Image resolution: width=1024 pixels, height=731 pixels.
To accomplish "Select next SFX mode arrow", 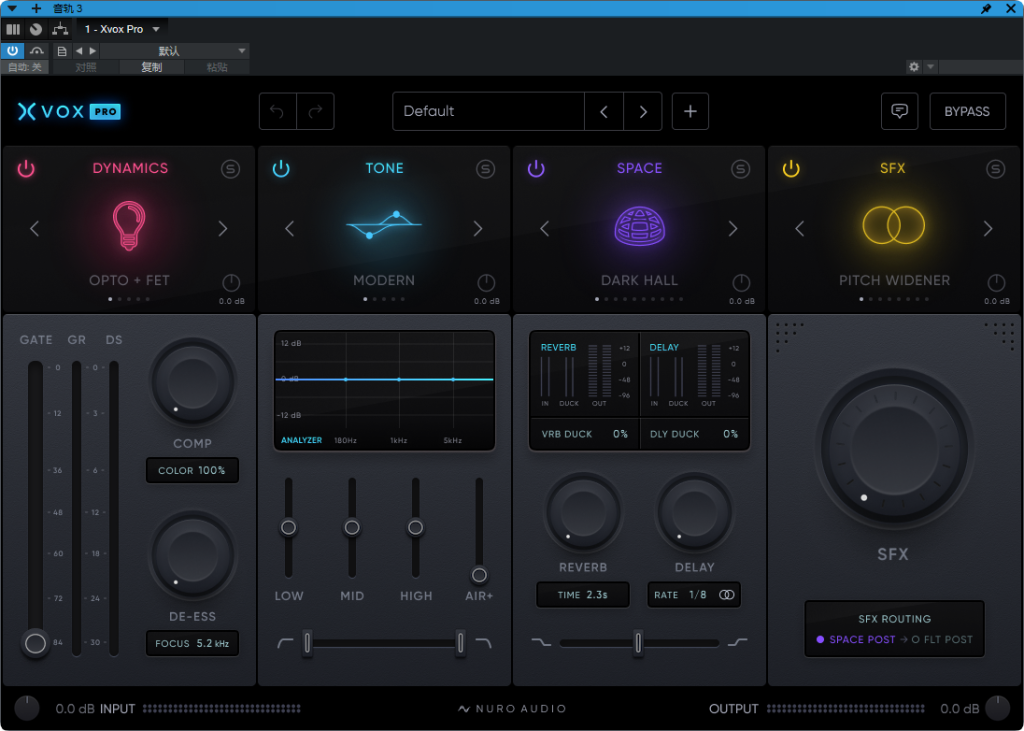I will pyautogui.click(x=987, y=229).
